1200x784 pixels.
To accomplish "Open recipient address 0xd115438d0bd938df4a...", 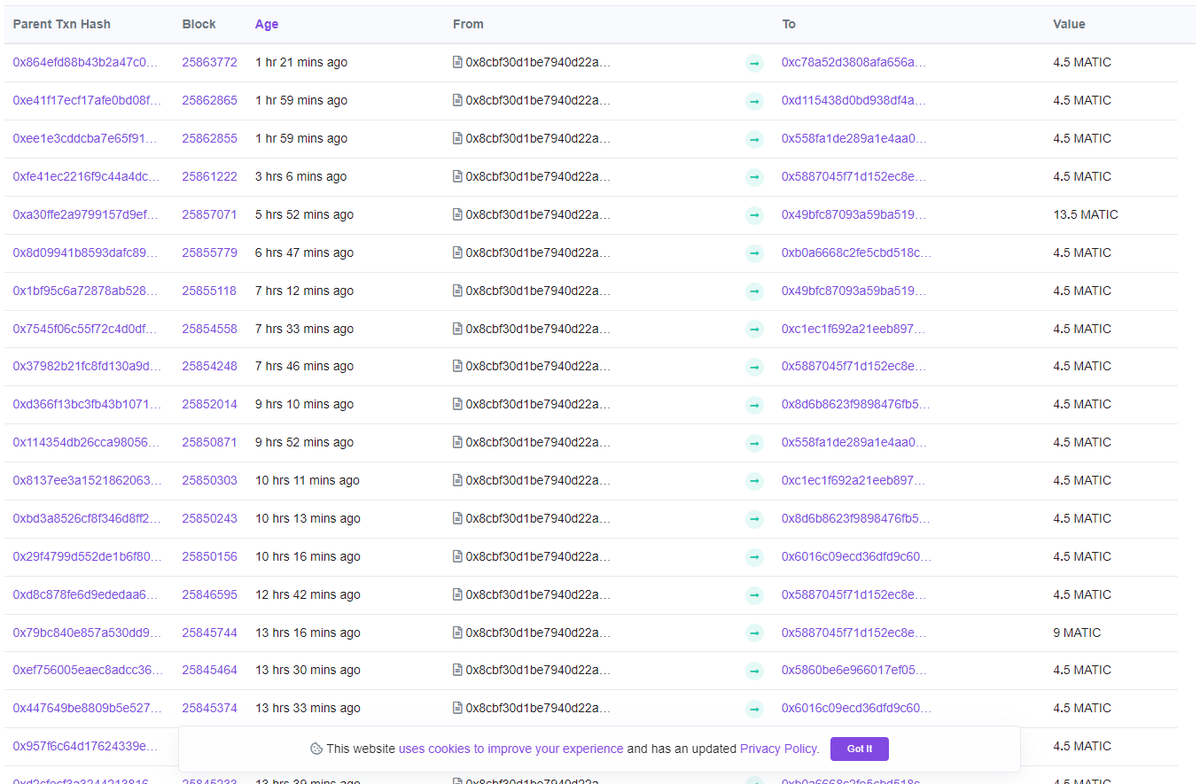I will [x=854, y=100].
